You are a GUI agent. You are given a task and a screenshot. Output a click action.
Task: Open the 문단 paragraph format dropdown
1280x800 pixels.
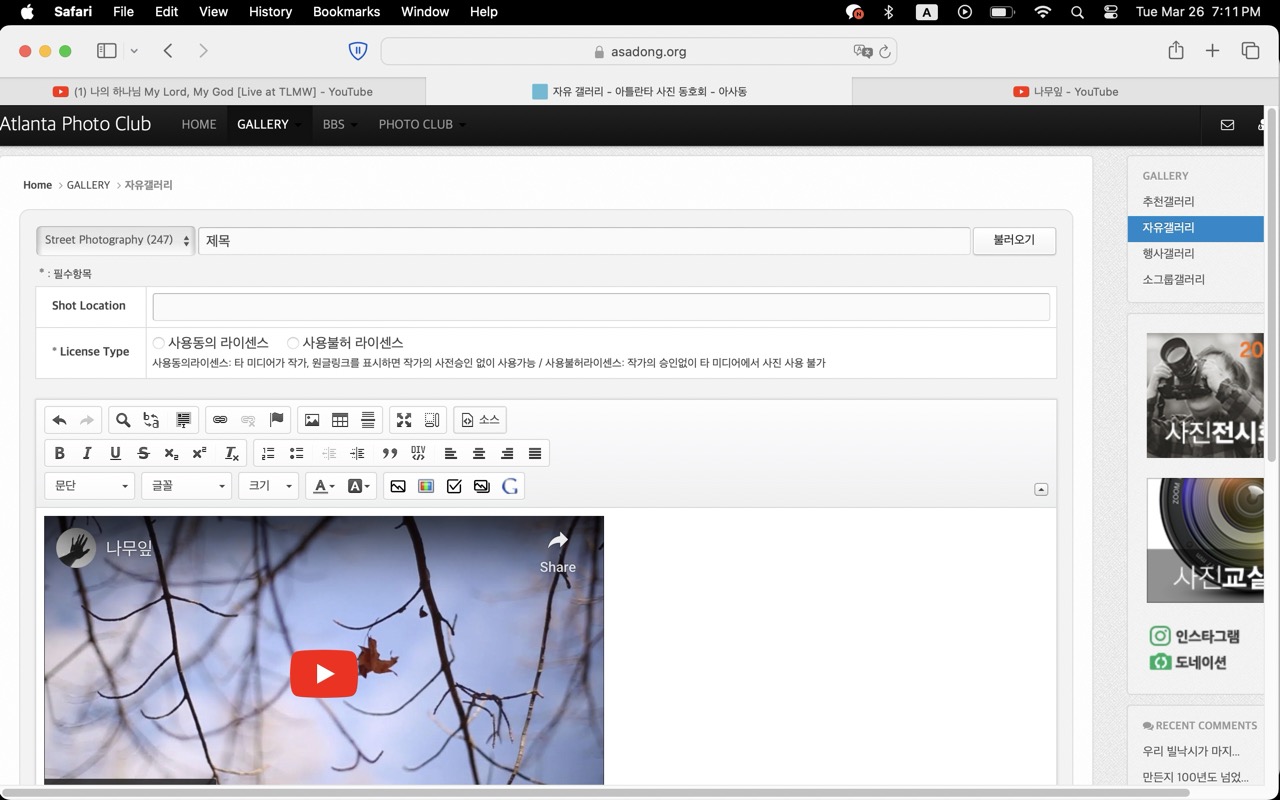pyautogui.click(x=90, y=486)
